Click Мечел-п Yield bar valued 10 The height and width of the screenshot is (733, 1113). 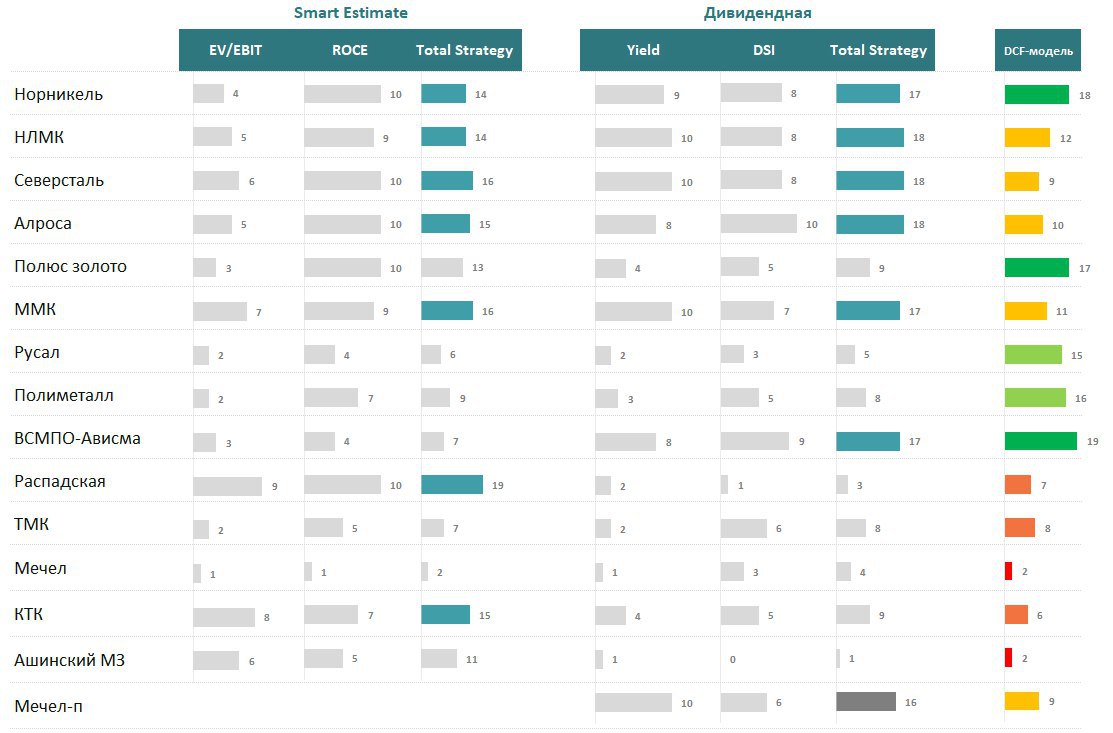pos(633,702)
